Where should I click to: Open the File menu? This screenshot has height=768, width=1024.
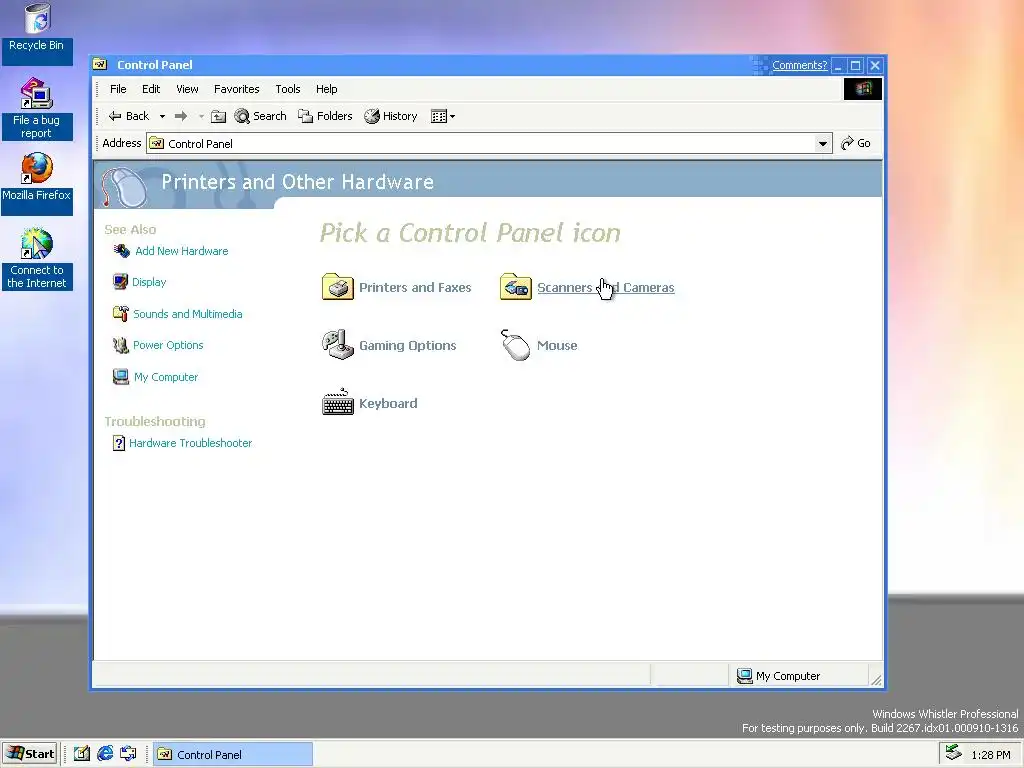tap(118, 89)
